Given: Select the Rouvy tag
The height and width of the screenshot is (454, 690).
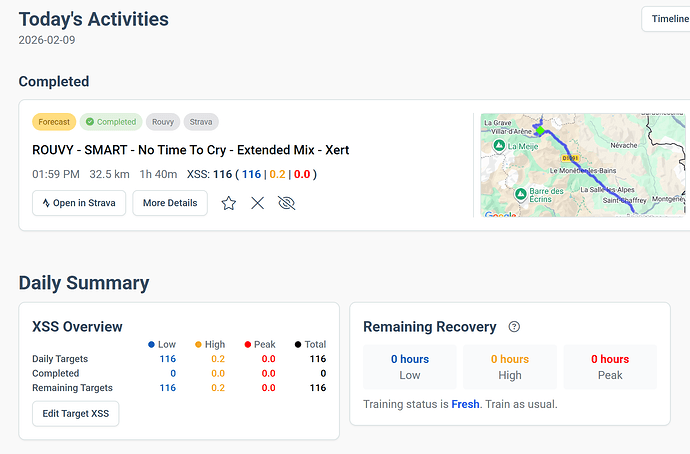Looking at the screenshot, I should [x=163, y=122].
